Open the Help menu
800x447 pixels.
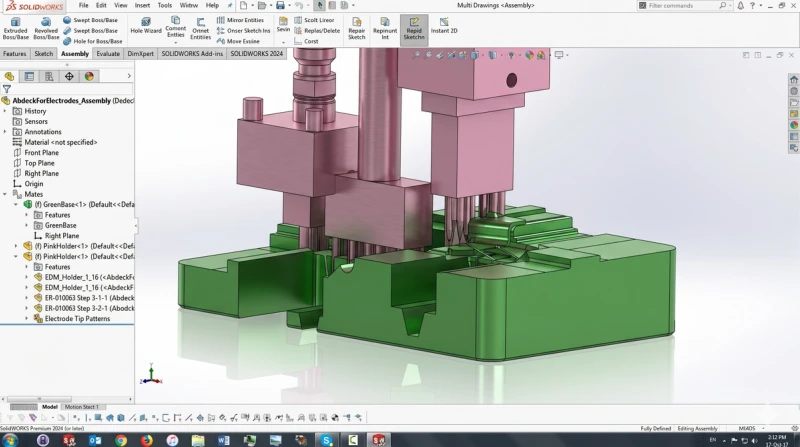pos(212,5)
